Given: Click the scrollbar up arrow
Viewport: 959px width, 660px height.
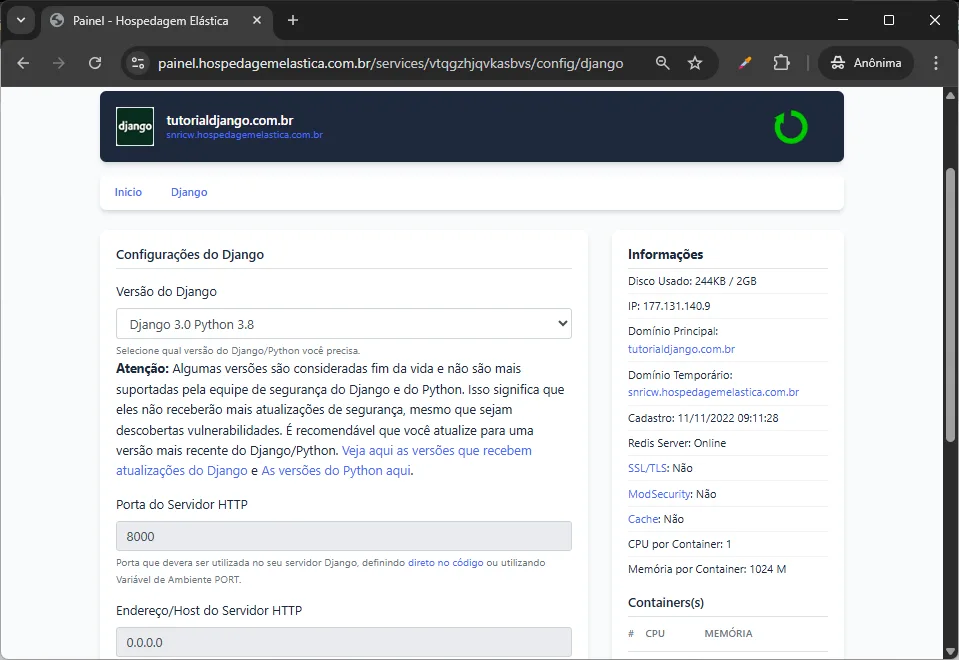Looking at the screenshot, I should [x=950, y=95].
